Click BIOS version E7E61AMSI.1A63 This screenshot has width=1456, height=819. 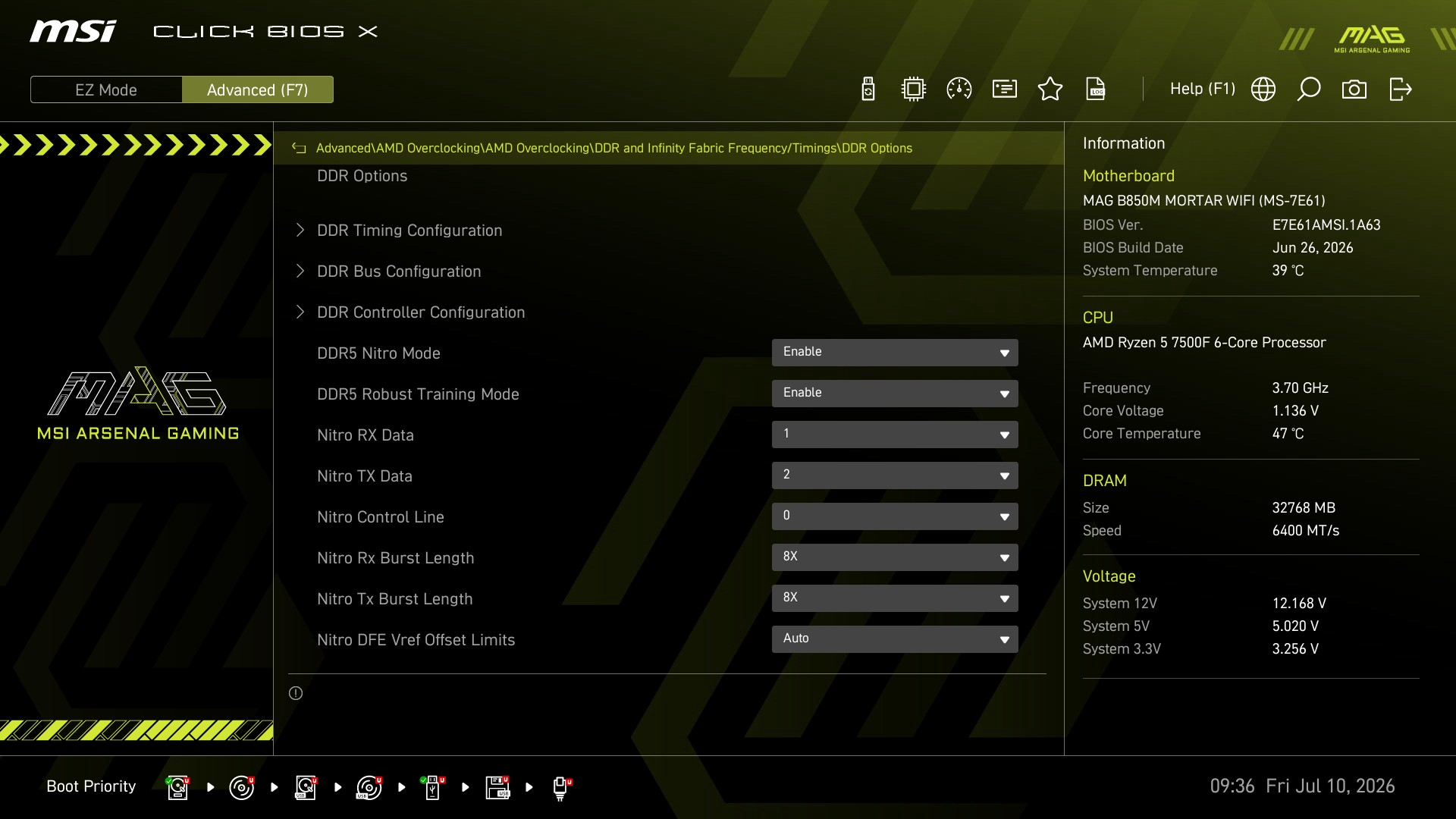click(1326, 225)
